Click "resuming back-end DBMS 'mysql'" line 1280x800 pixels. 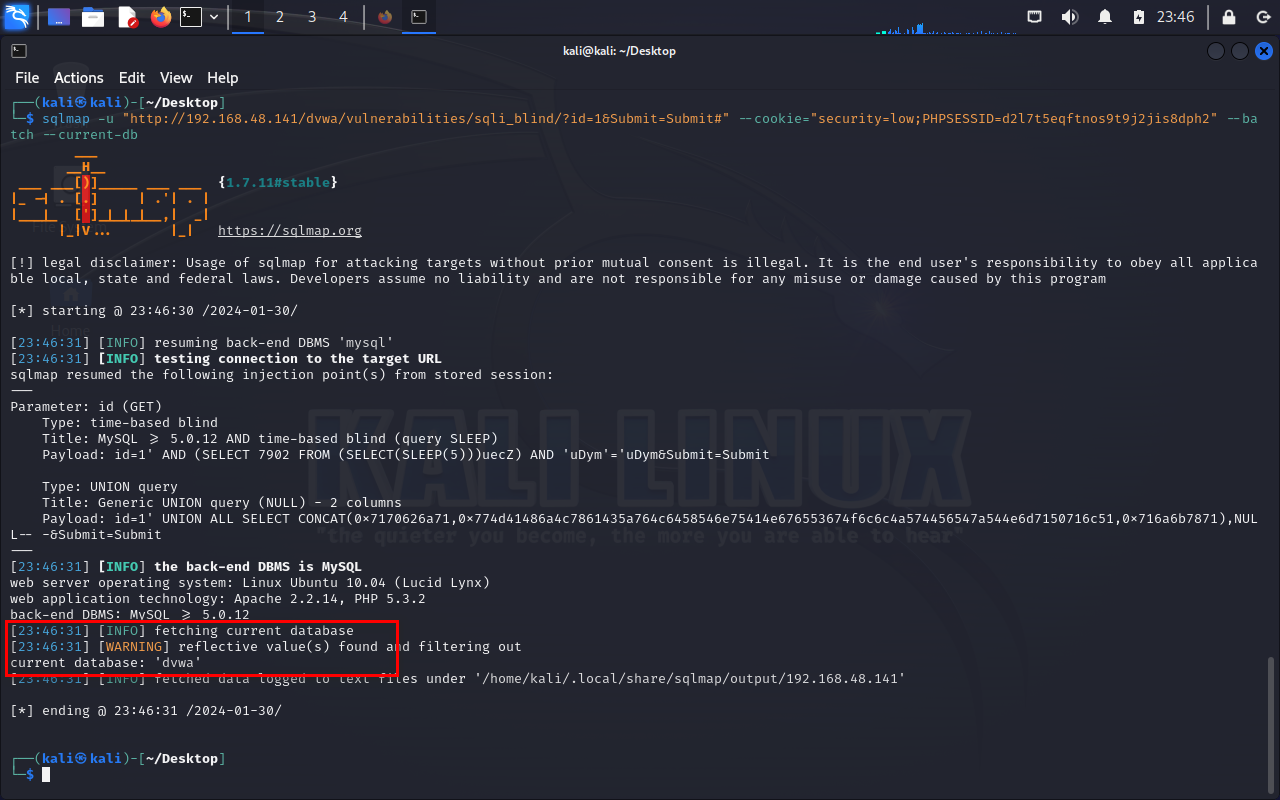202,343
